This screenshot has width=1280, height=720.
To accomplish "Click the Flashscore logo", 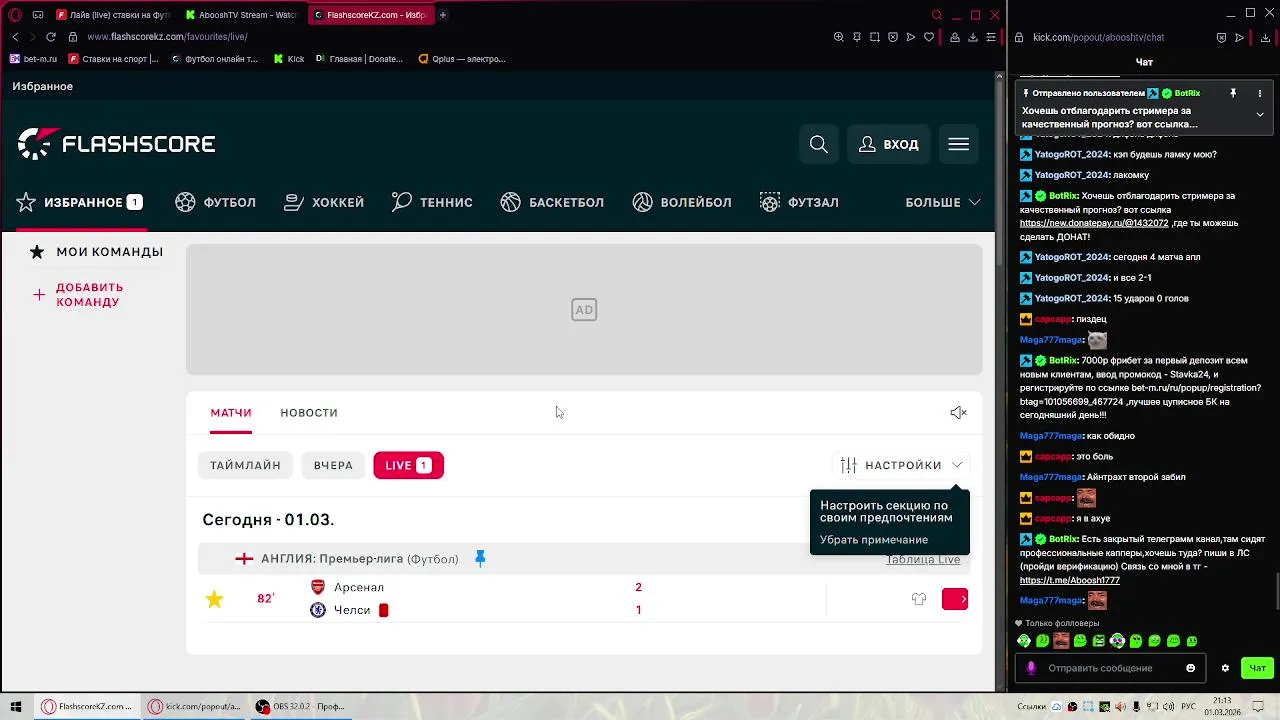I will pos(117,144).
